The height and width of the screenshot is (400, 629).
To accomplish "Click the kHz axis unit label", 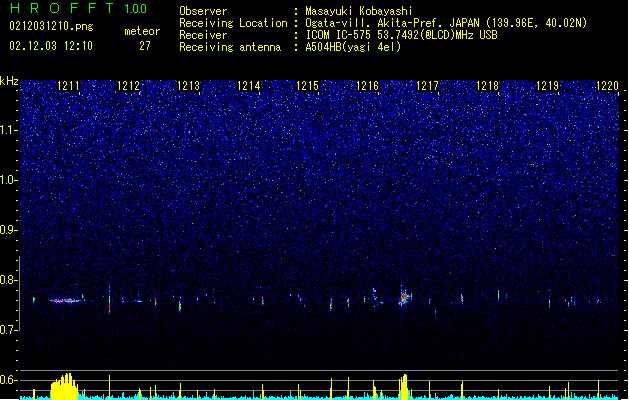I will coord(9,81).
